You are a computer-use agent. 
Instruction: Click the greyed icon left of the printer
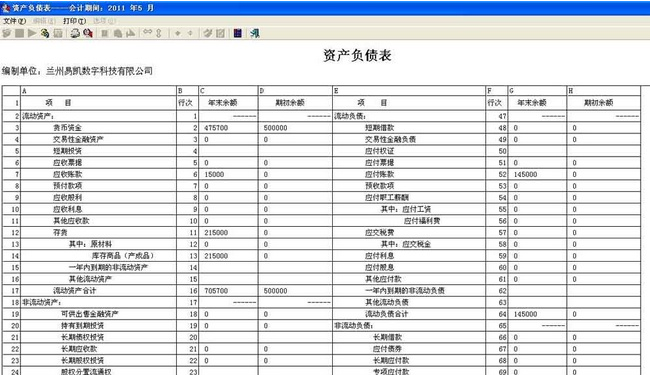point(58,33)
